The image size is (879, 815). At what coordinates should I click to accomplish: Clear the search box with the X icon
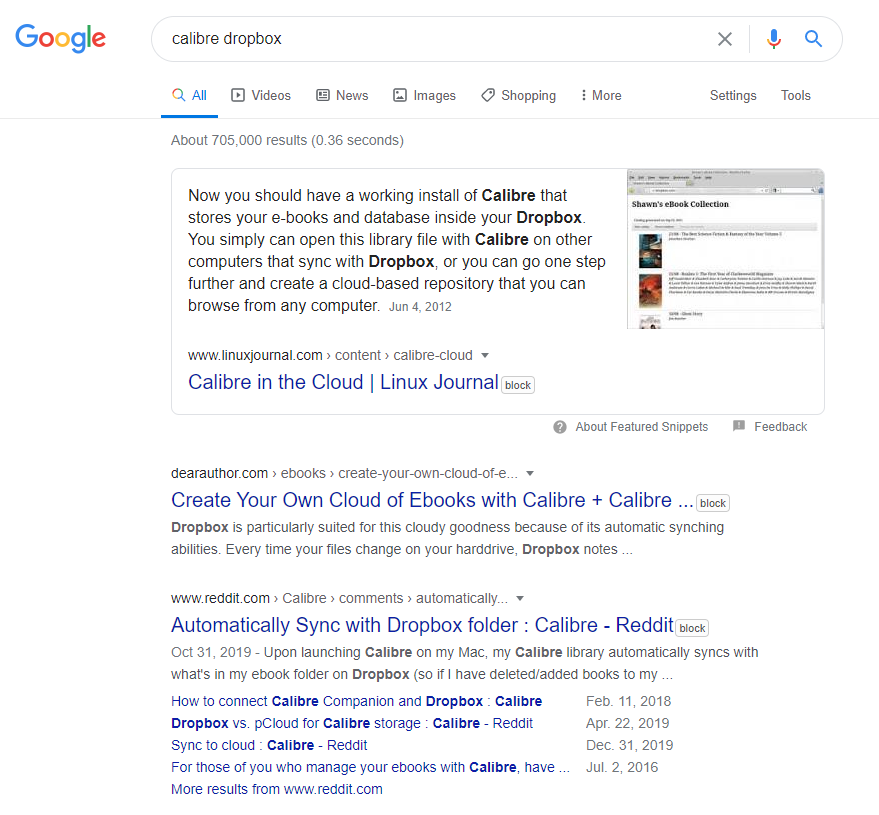pos(725,39)
